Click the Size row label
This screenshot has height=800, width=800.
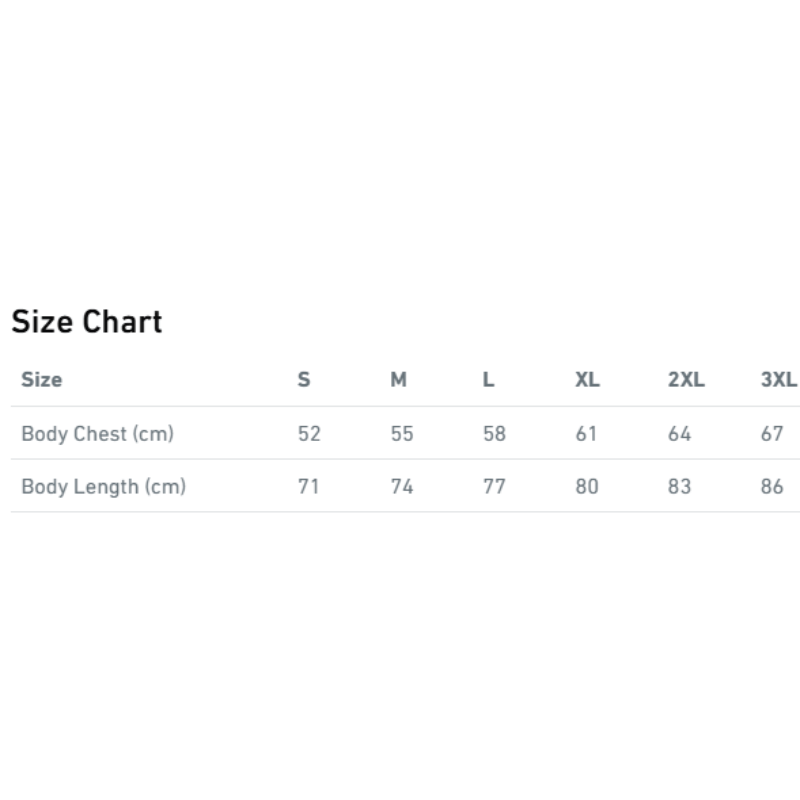pos(42,380)
